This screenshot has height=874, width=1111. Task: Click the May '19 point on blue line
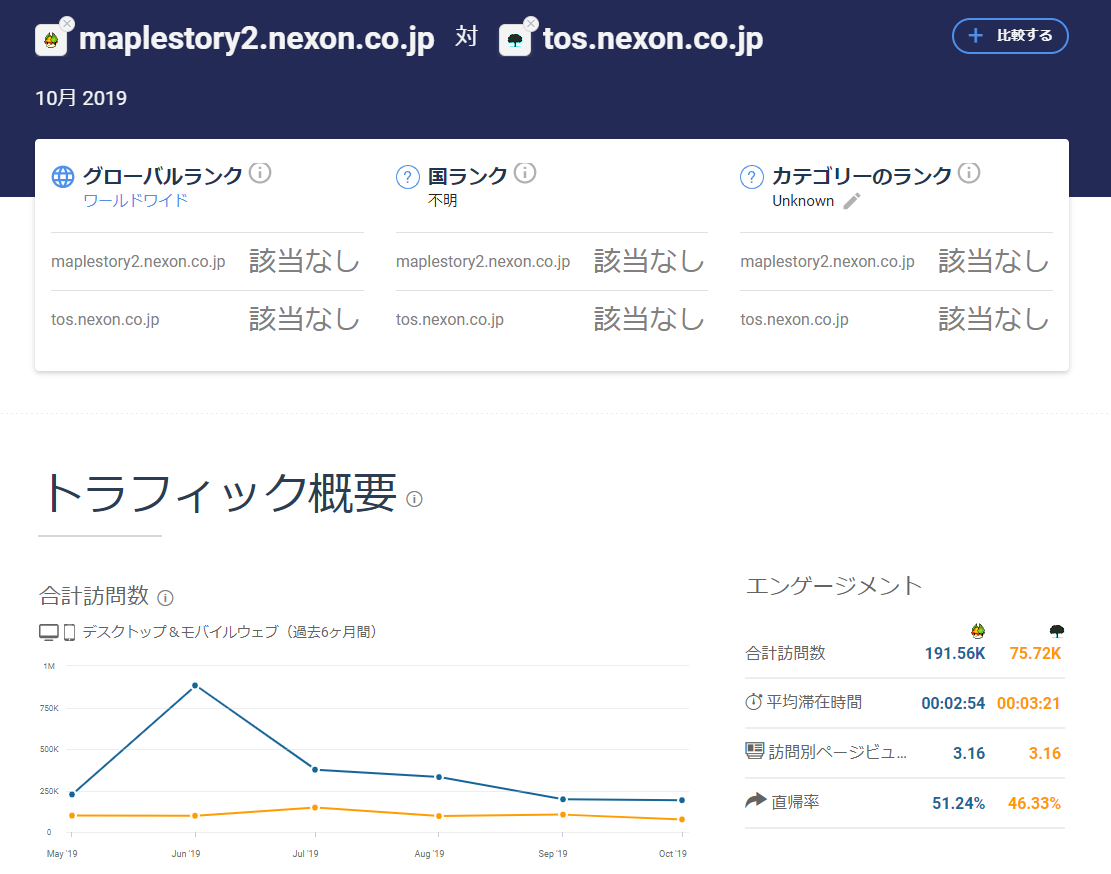click(x=72, y=794)
